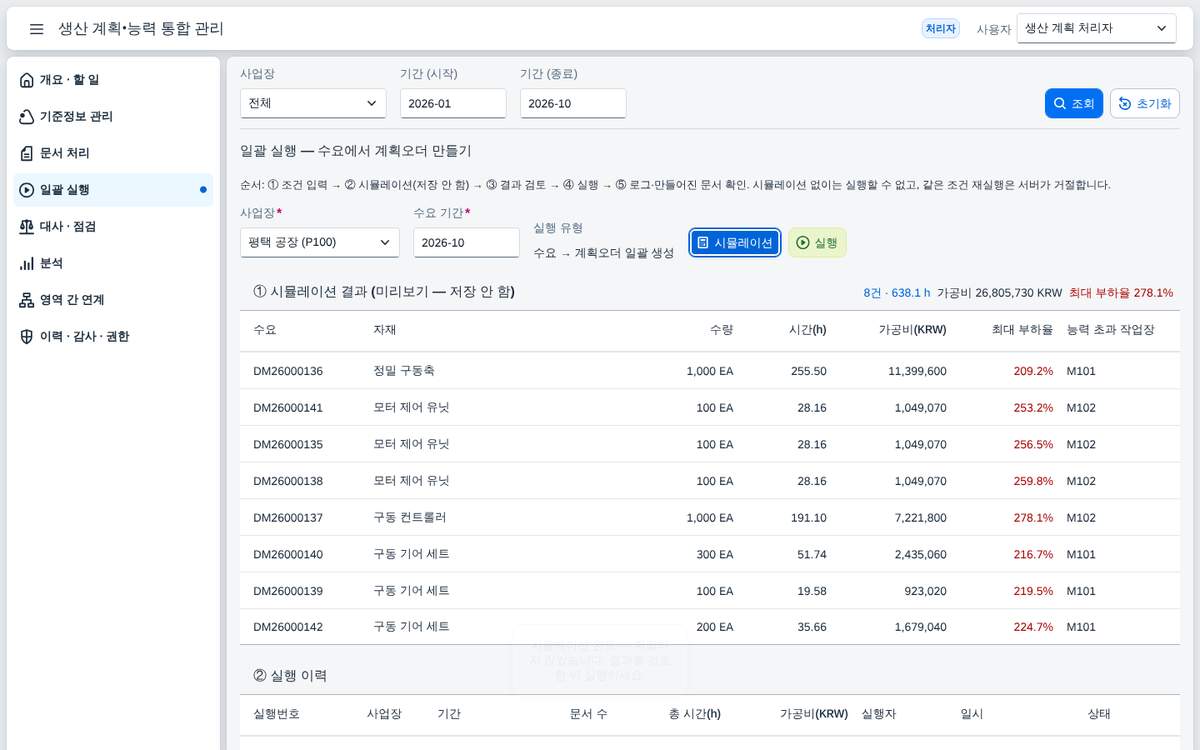Select demand row DM26000138
This screenshot has height=750, width=1200.
(x=710, y=481)
